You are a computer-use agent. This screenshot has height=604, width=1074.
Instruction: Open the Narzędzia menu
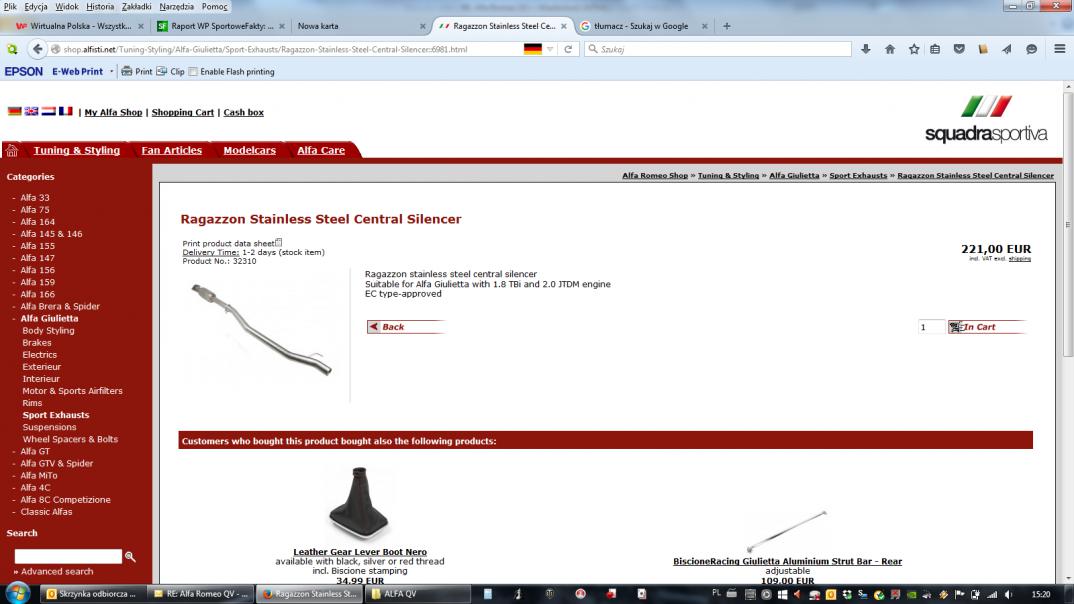[x=177, y=6]
